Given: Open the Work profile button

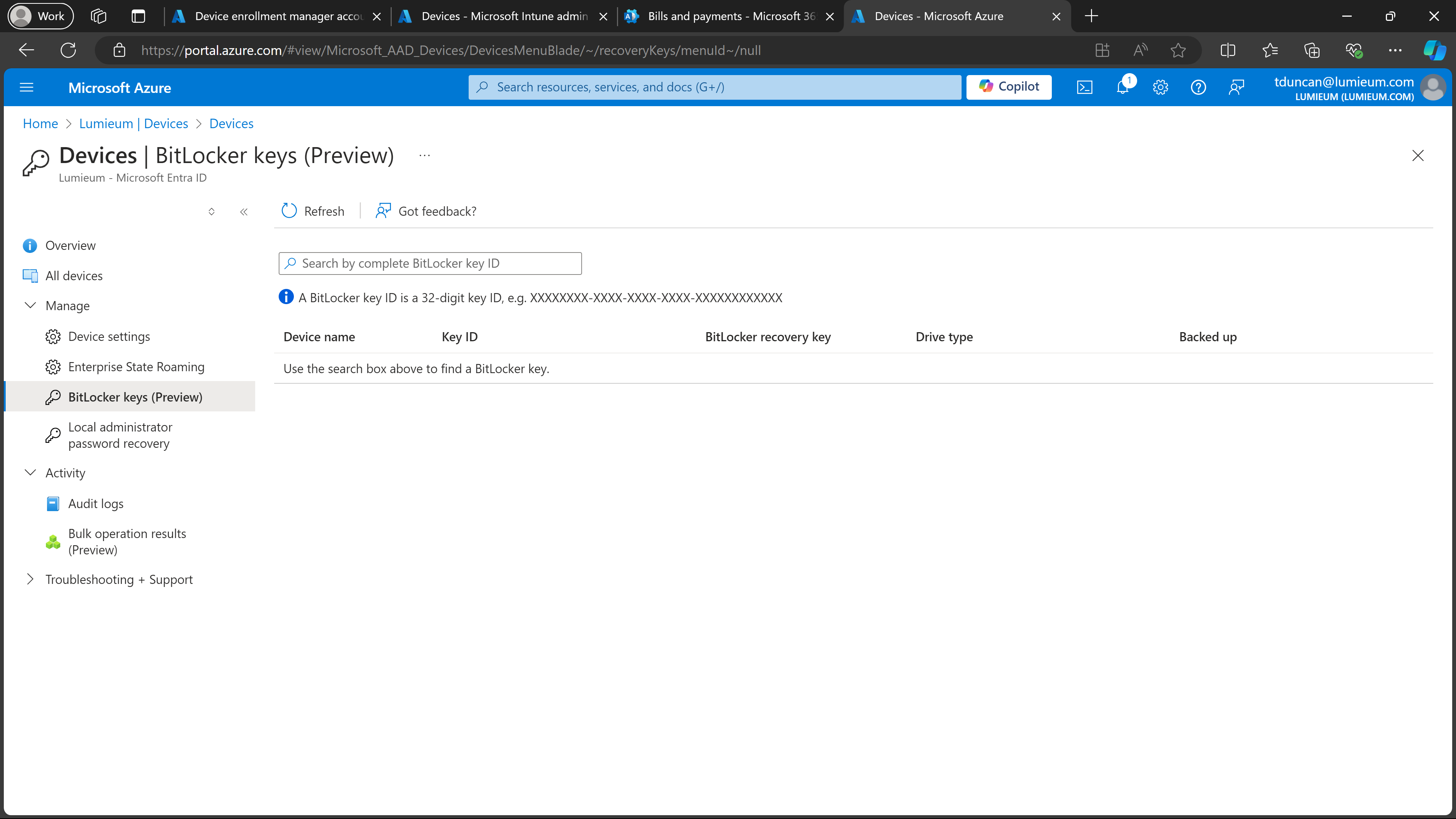Looking at the screenshot, I should click(x=40, y=16).
